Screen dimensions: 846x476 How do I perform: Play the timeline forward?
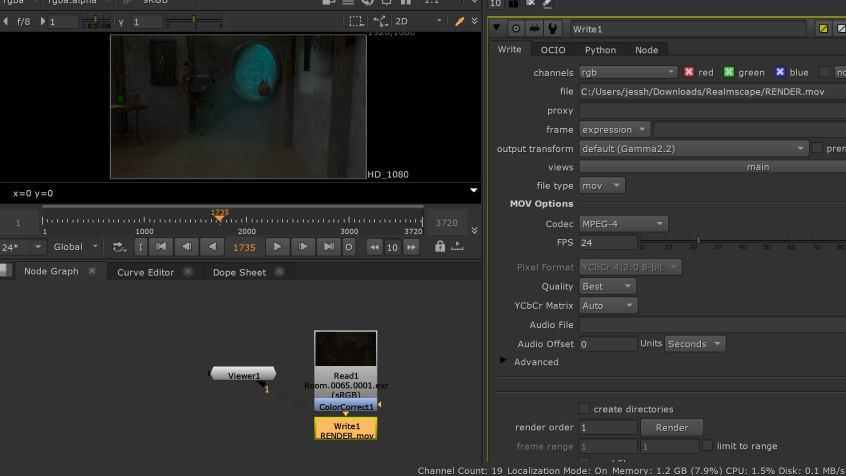[277, 247]
